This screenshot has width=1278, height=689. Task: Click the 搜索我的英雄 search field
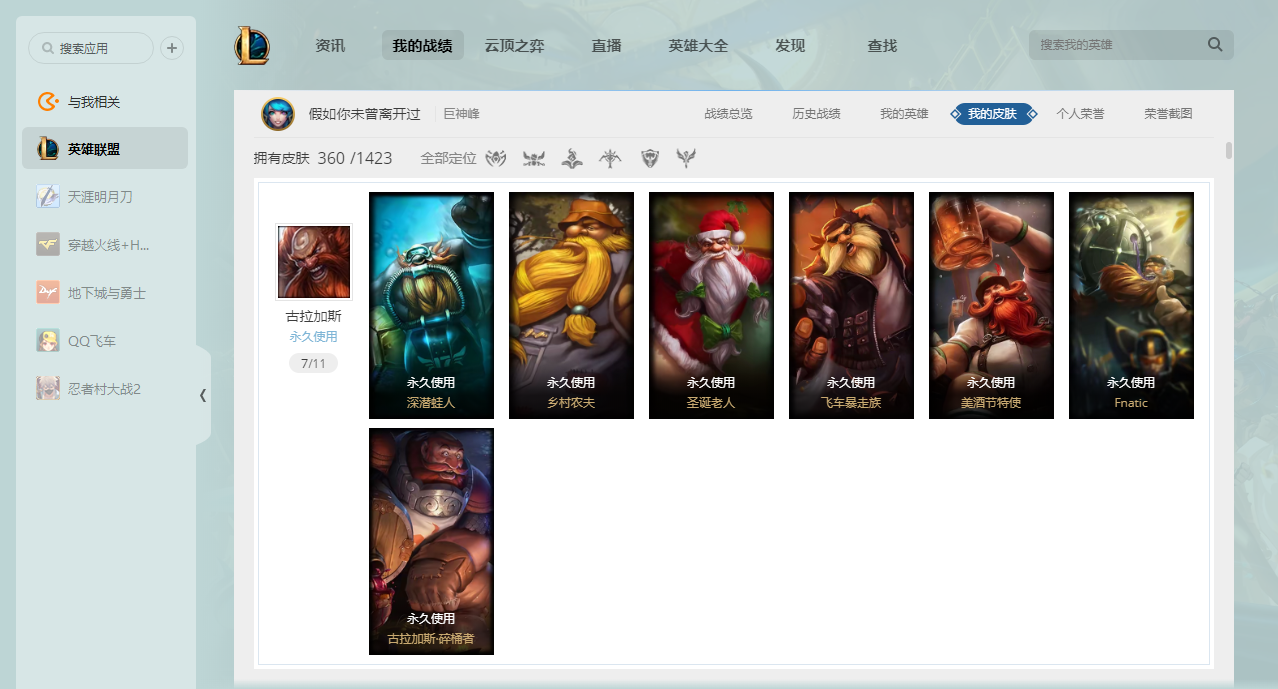pyautogui.click(x=1131, y=45)
